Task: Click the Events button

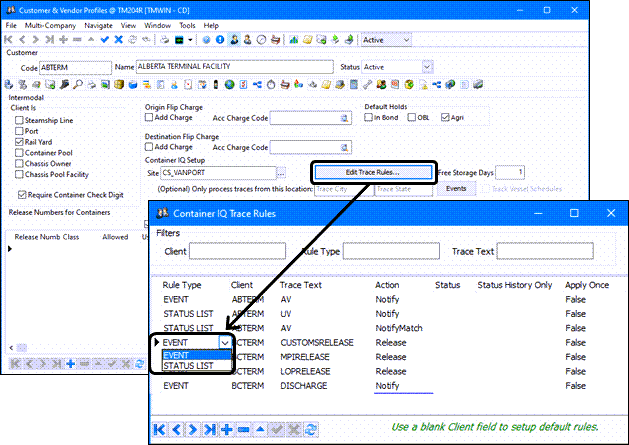Action: click(456, 187)
